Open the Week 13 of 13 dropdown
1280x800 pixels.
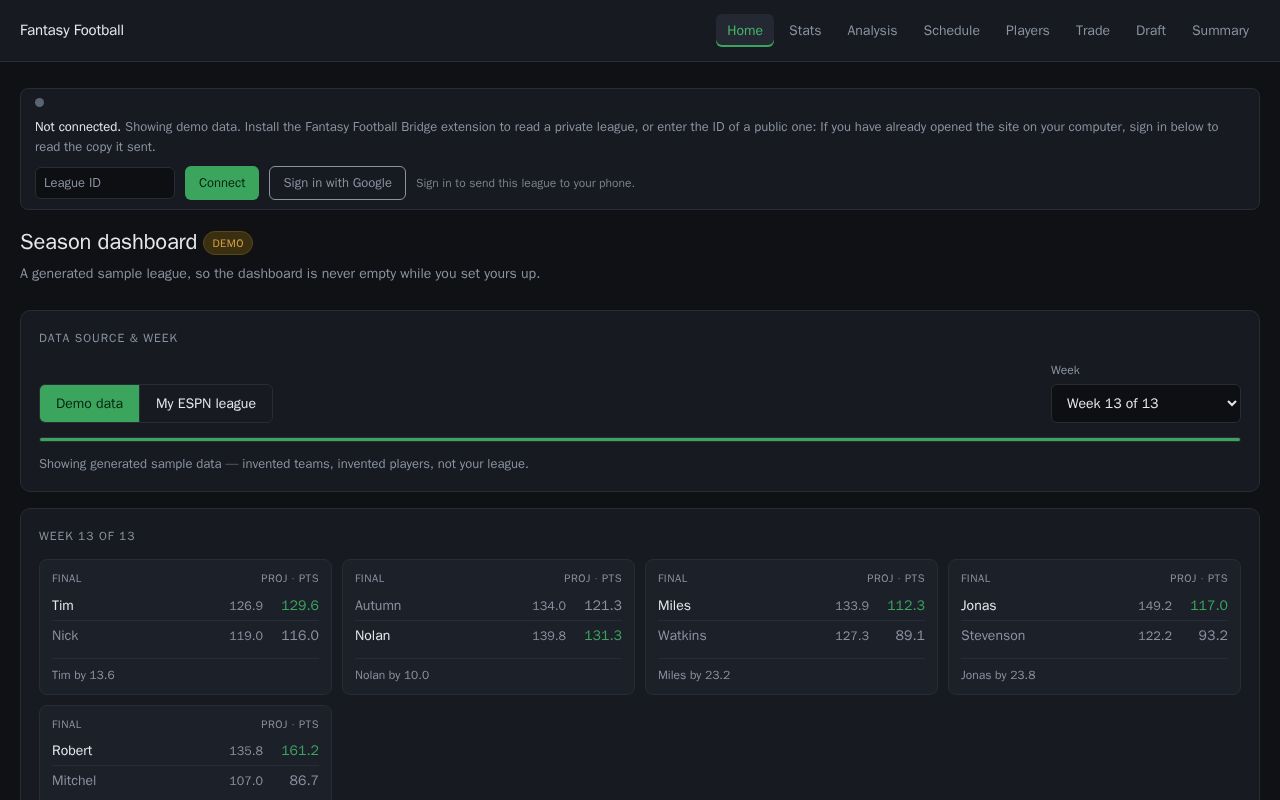(1146, 403)
